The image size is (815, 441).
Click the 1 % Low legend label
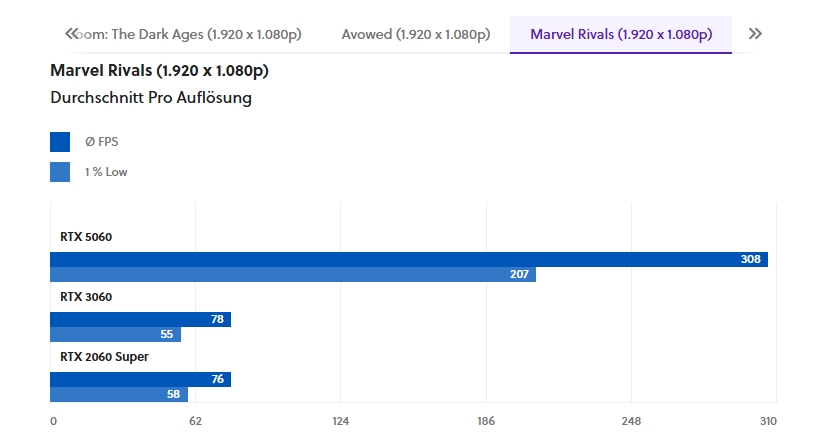point(106,172)
